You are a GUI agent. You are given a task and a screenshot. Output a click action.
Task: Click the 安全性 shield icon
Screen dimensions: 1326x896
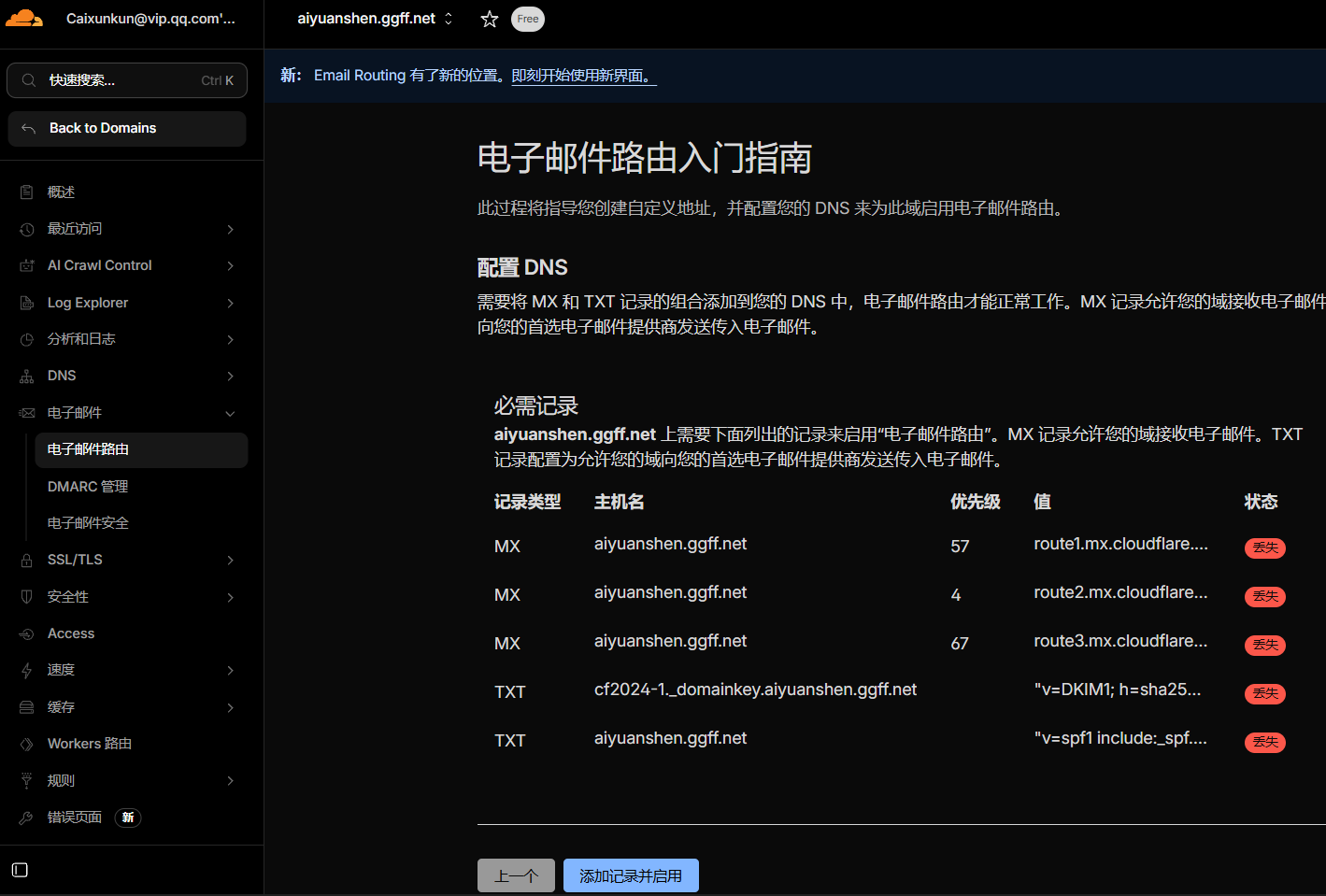point(26,596)
